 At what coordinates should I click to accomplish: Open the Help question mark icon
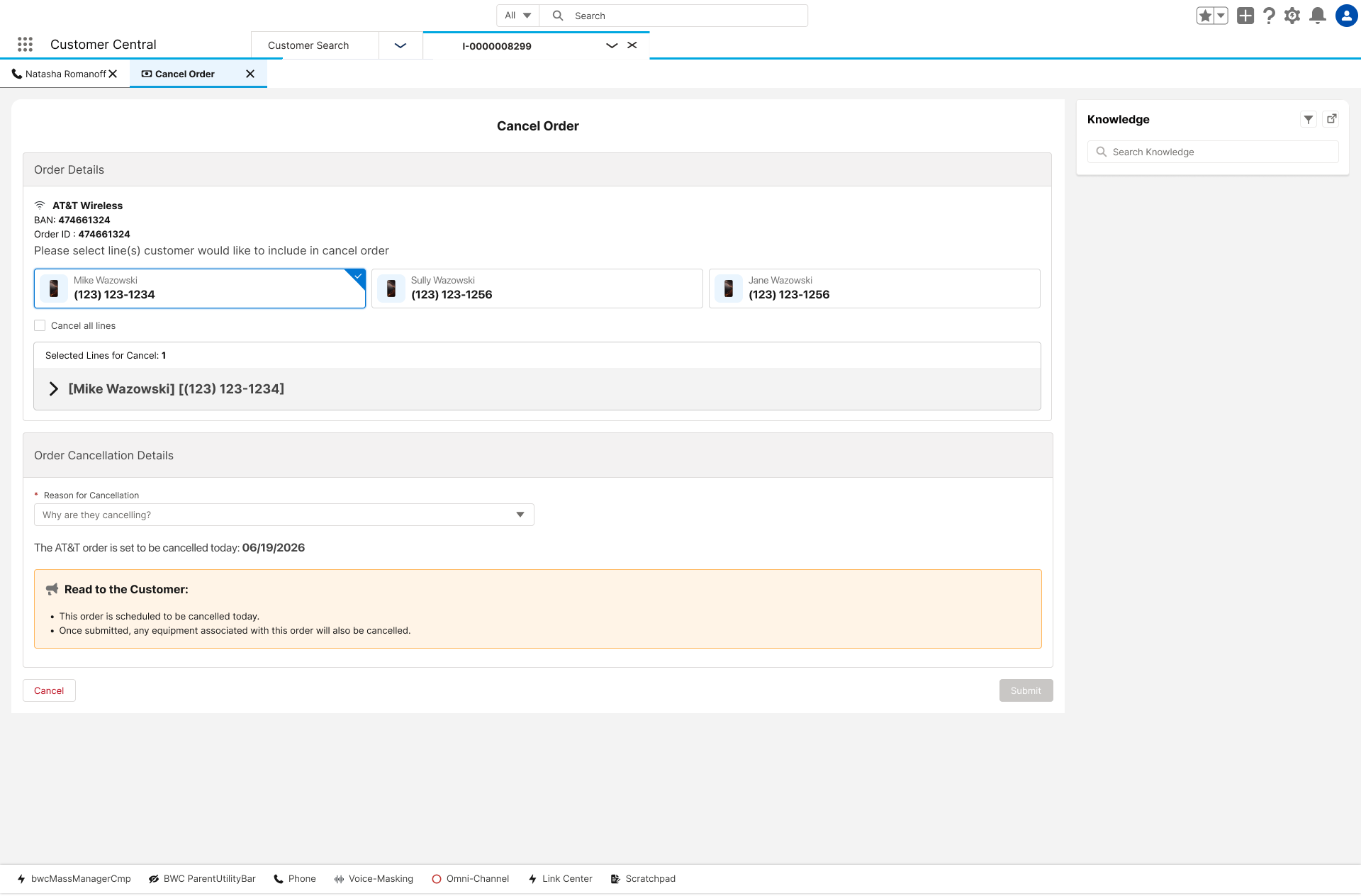pos(1269,16)
